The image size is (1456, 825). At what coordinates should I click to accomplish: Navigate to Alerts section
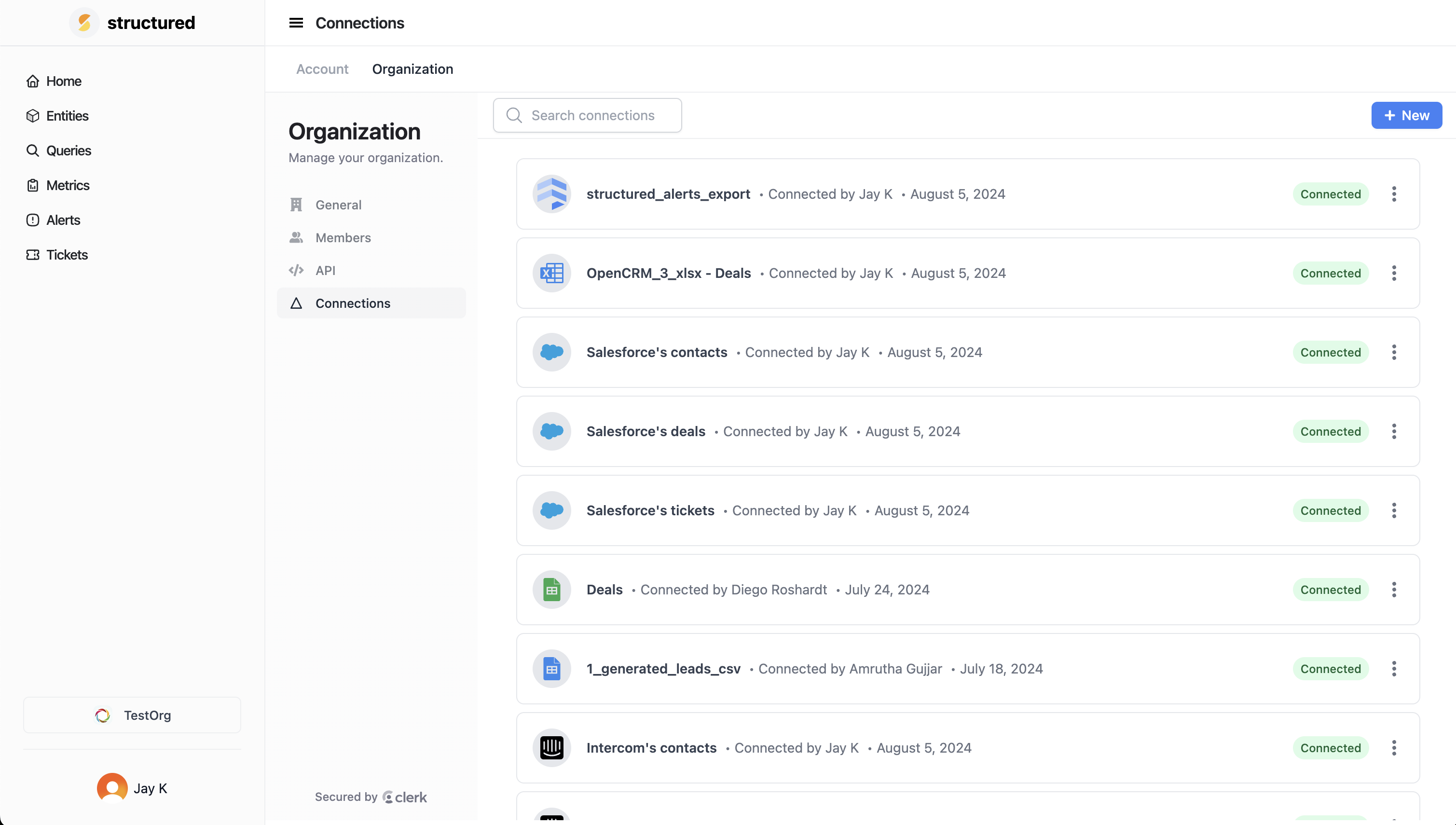coord(62,220)
